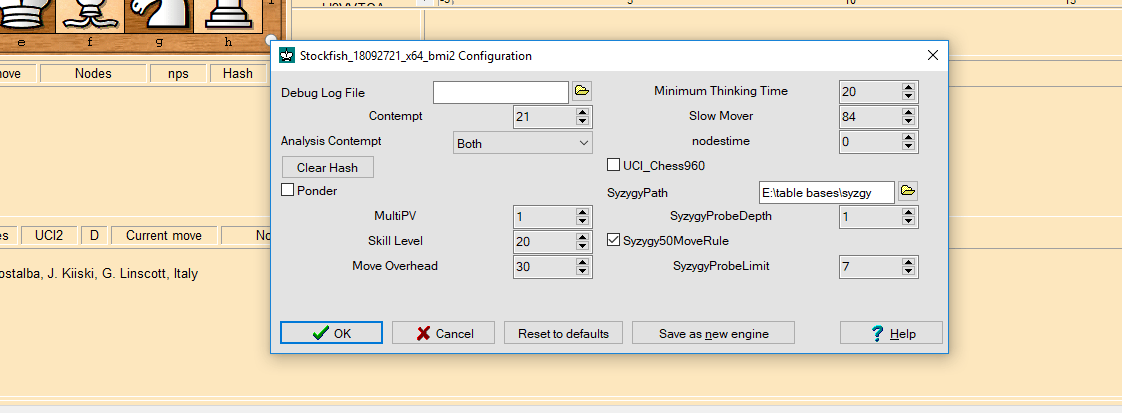1122x413 pixels.
Task: Increase Contempt value with up arrow
Action: click(x=582, y=111)
